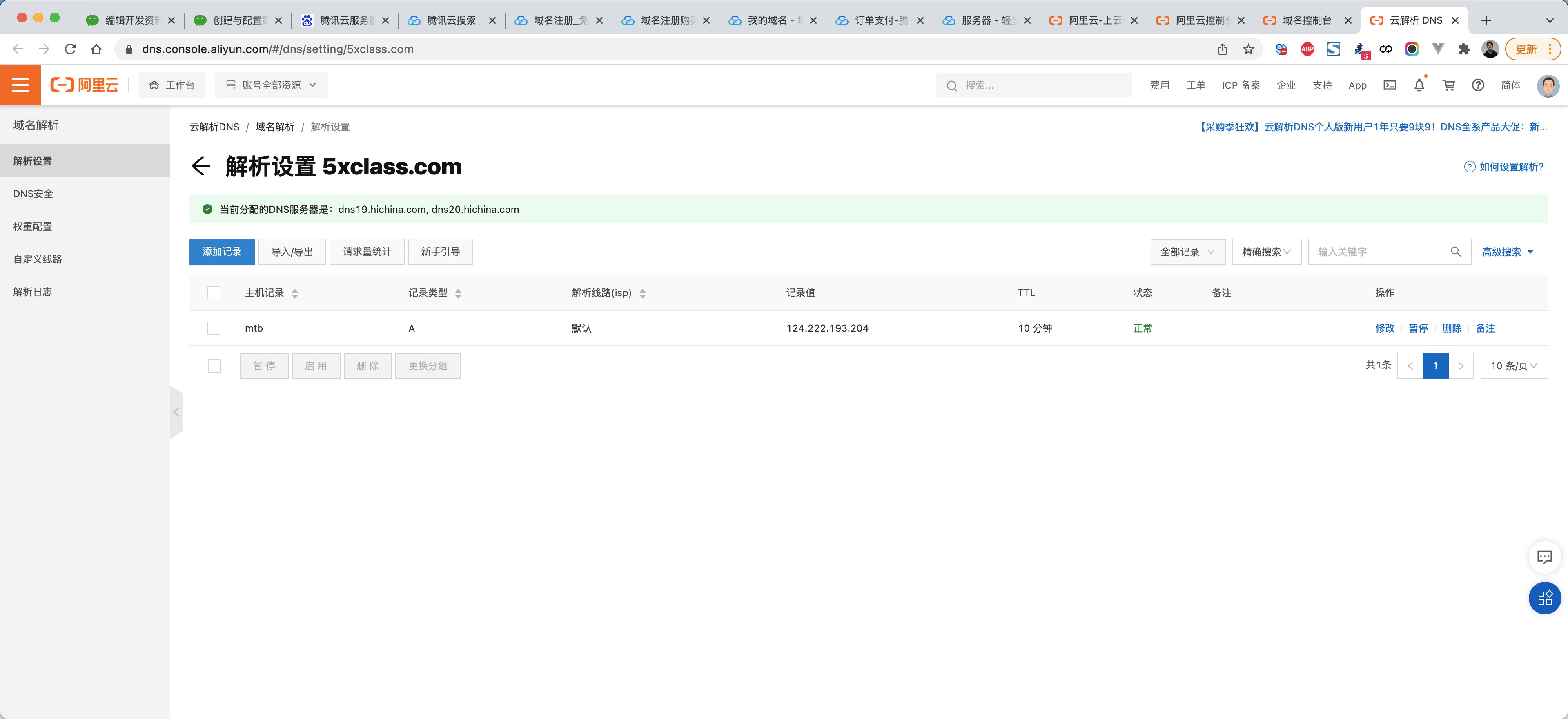
Task: Click the 添加记录 button
Action: coord(222,251)
